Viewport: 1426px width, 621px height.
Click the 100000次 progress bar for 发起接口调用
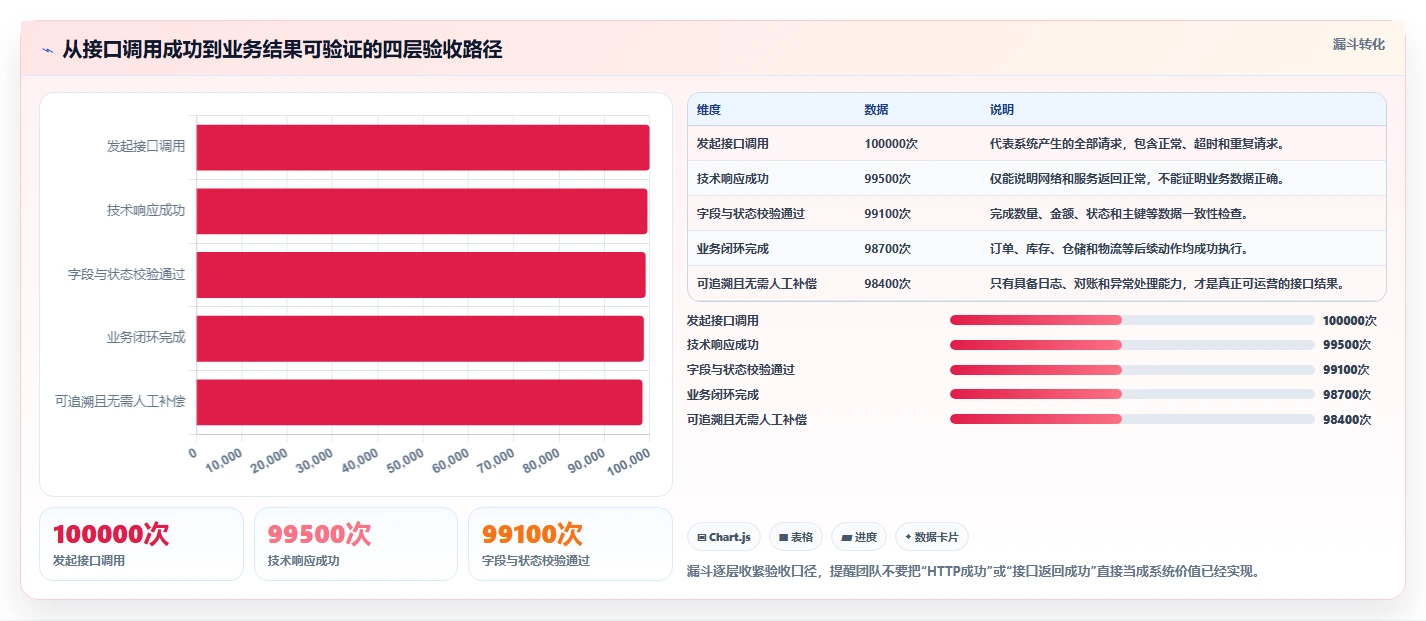(x=1132, y=320)
